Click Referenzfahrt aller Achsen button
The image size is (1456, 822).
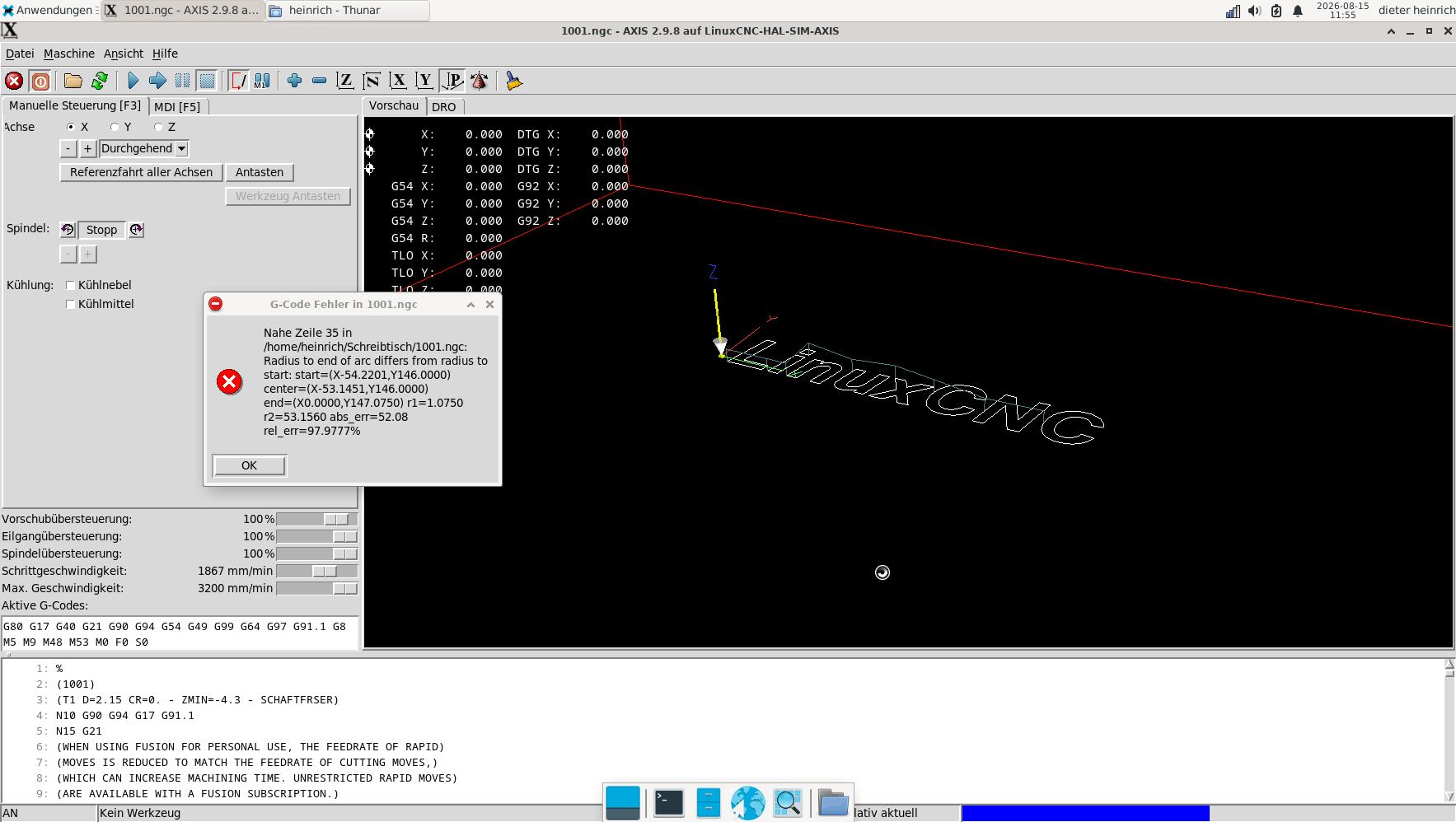(x=141, y=172)
